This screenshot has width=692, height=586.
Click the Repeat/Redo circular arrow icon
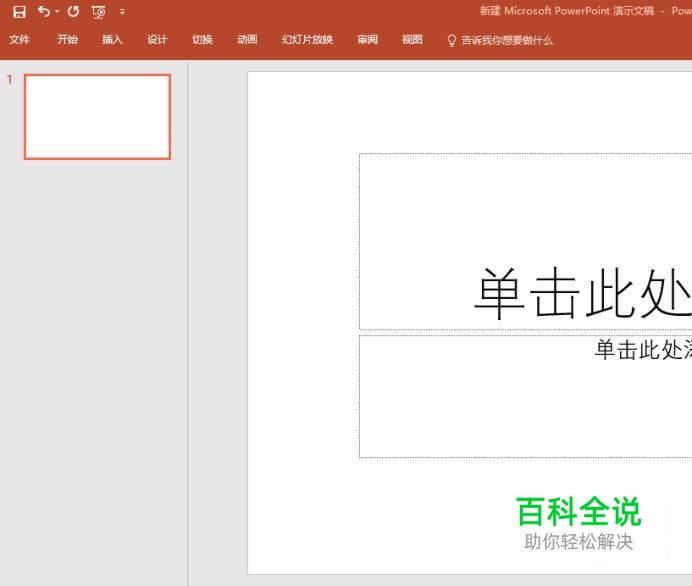(x=73, y=12)
